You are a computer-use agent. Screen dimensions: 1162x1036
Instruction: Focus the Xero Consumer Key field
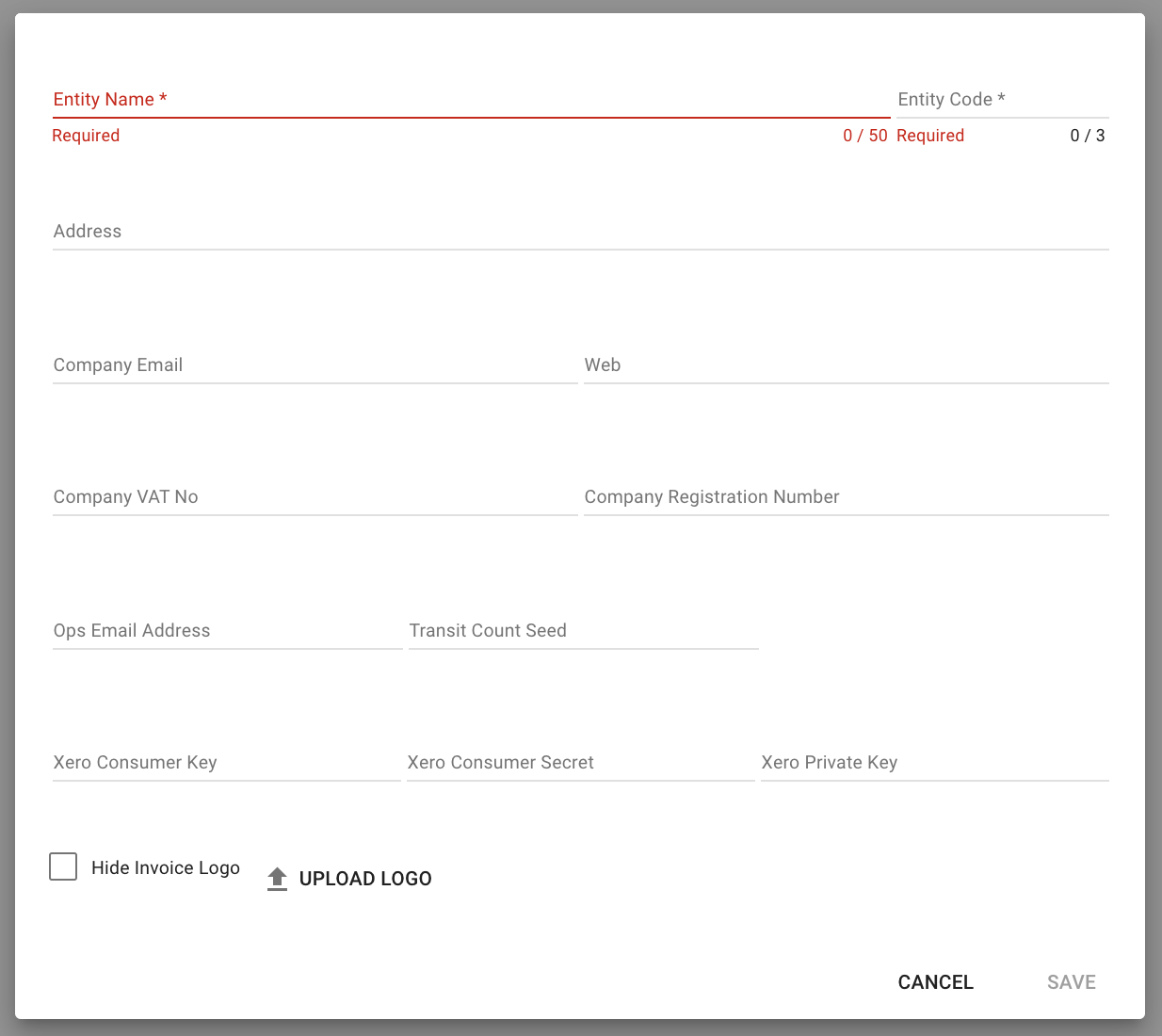pyautogui.click(x=227, y=763)
